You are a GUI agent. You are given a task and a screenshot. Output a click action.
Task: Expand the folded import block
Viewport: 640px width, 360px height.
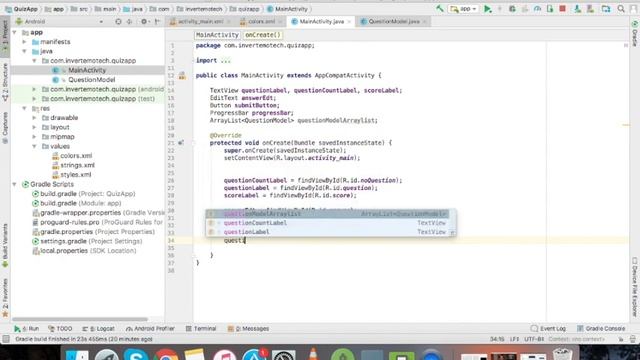coord(225,60)
